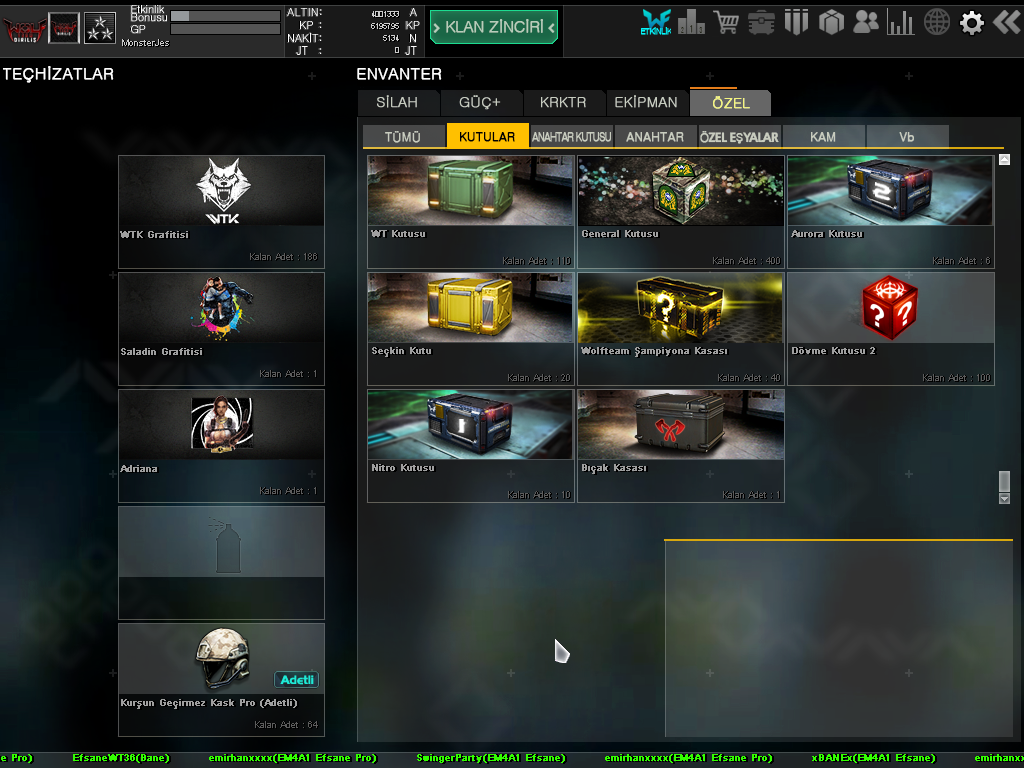Open the friends people icon
This screenshot has height=768, width=1024.
click(x=866, y=23)
